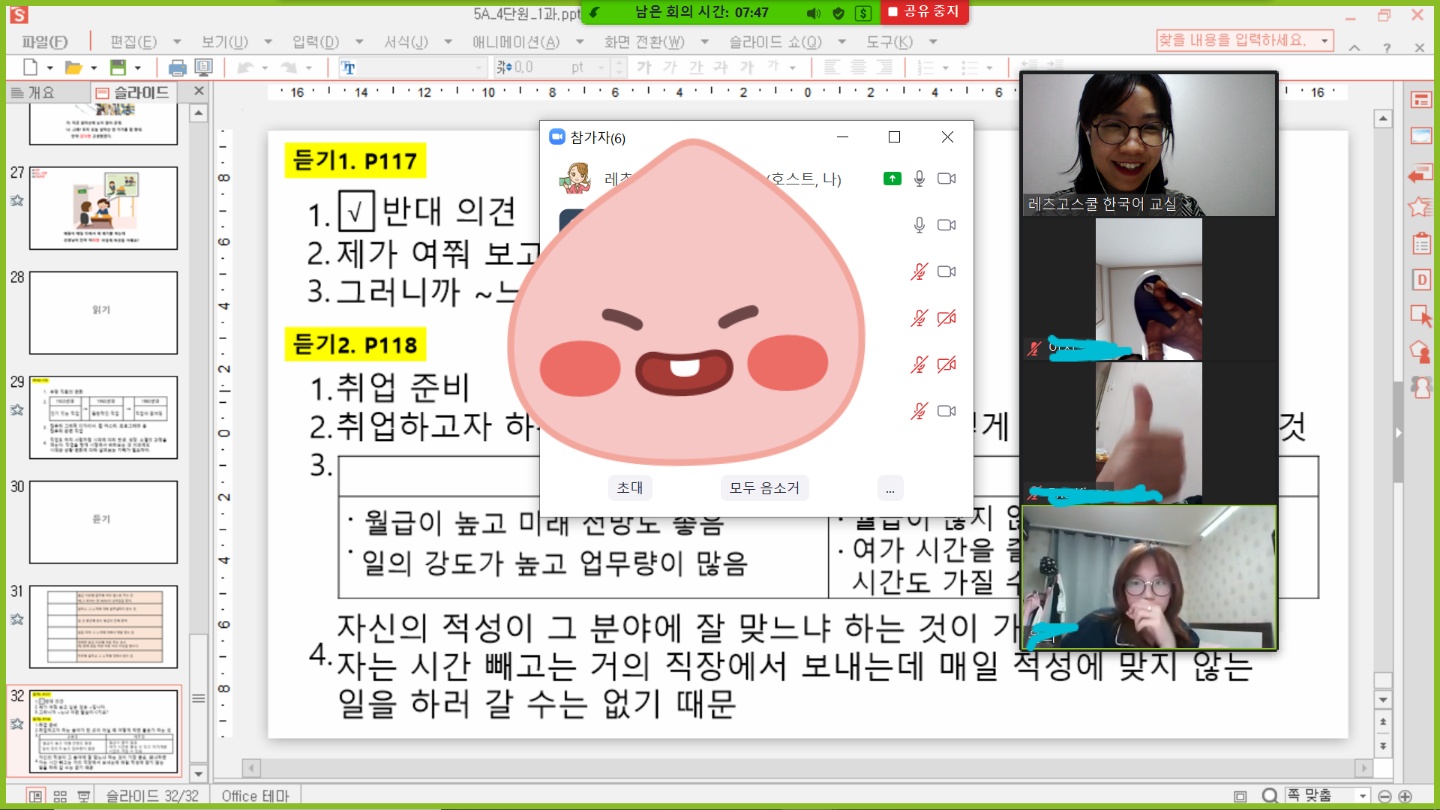Open the 슬라이드 쇼(O) menu
Viewport: 1440px width, 810px height.
point(775,42)
